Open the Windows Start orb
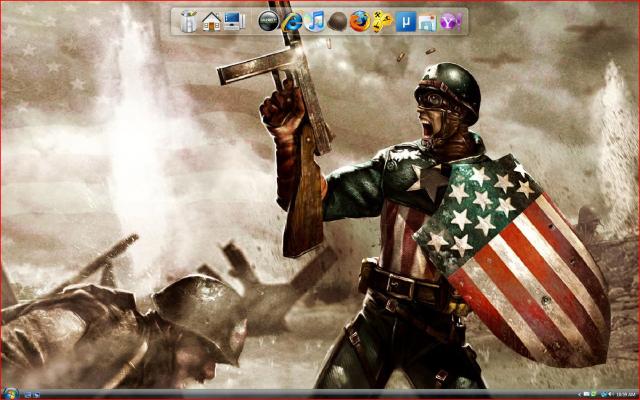 [x=10, y=394]
